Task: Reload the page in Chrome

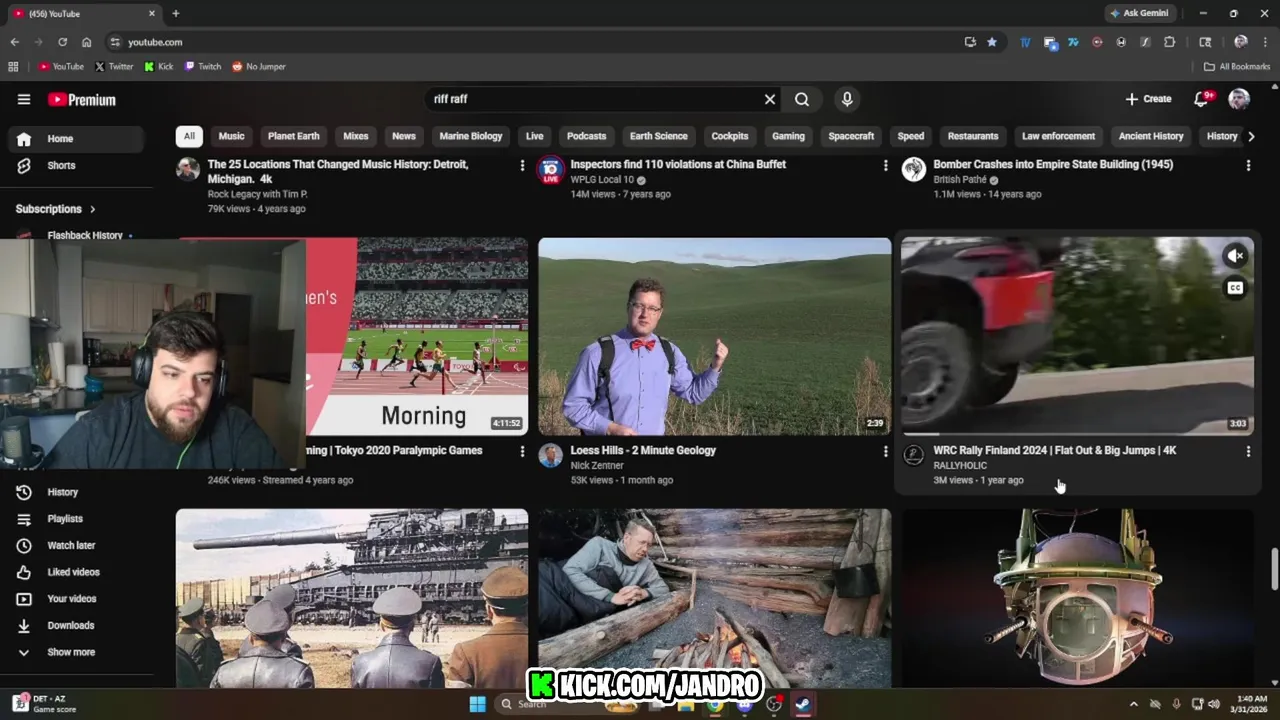Action: click(x=62, y=42)
